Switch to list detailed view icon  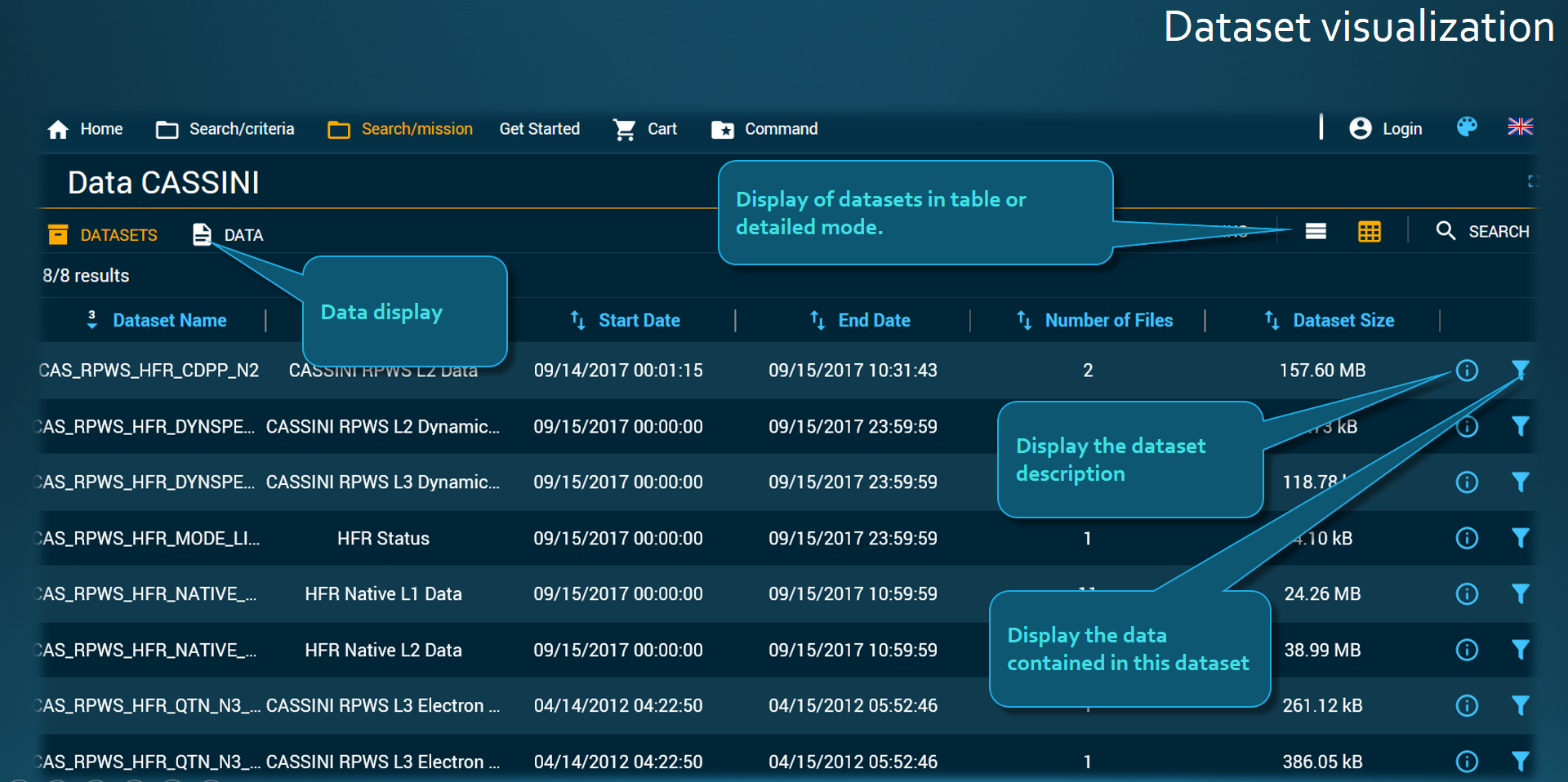[1316, 232]
